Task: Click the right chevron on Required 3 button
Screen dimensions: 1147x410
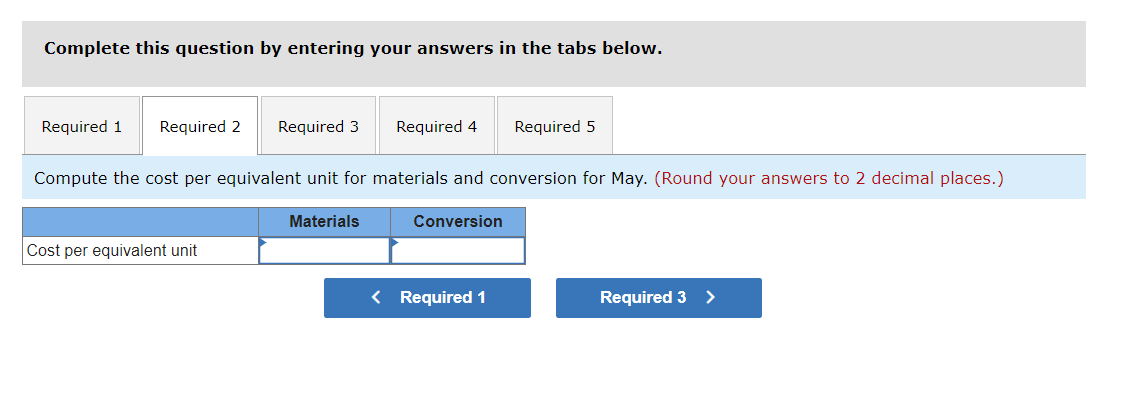Action: [711, 298]
